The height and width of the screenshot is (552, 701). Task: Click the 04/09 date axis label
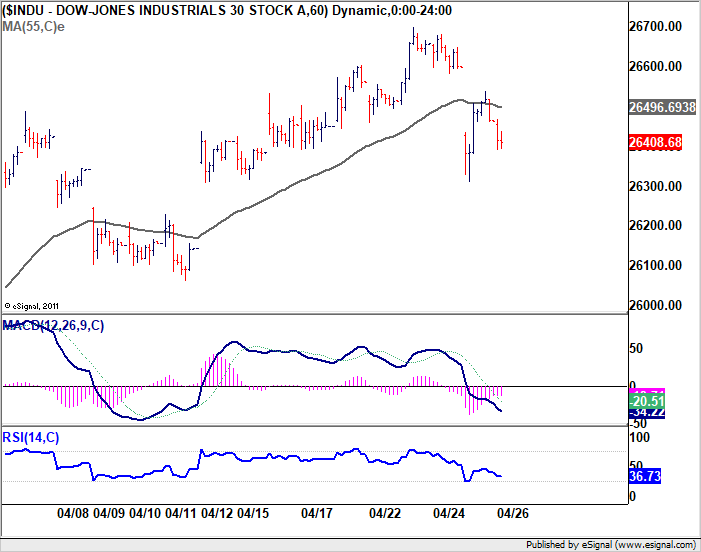pyautogui.click(x=109, y=513)
